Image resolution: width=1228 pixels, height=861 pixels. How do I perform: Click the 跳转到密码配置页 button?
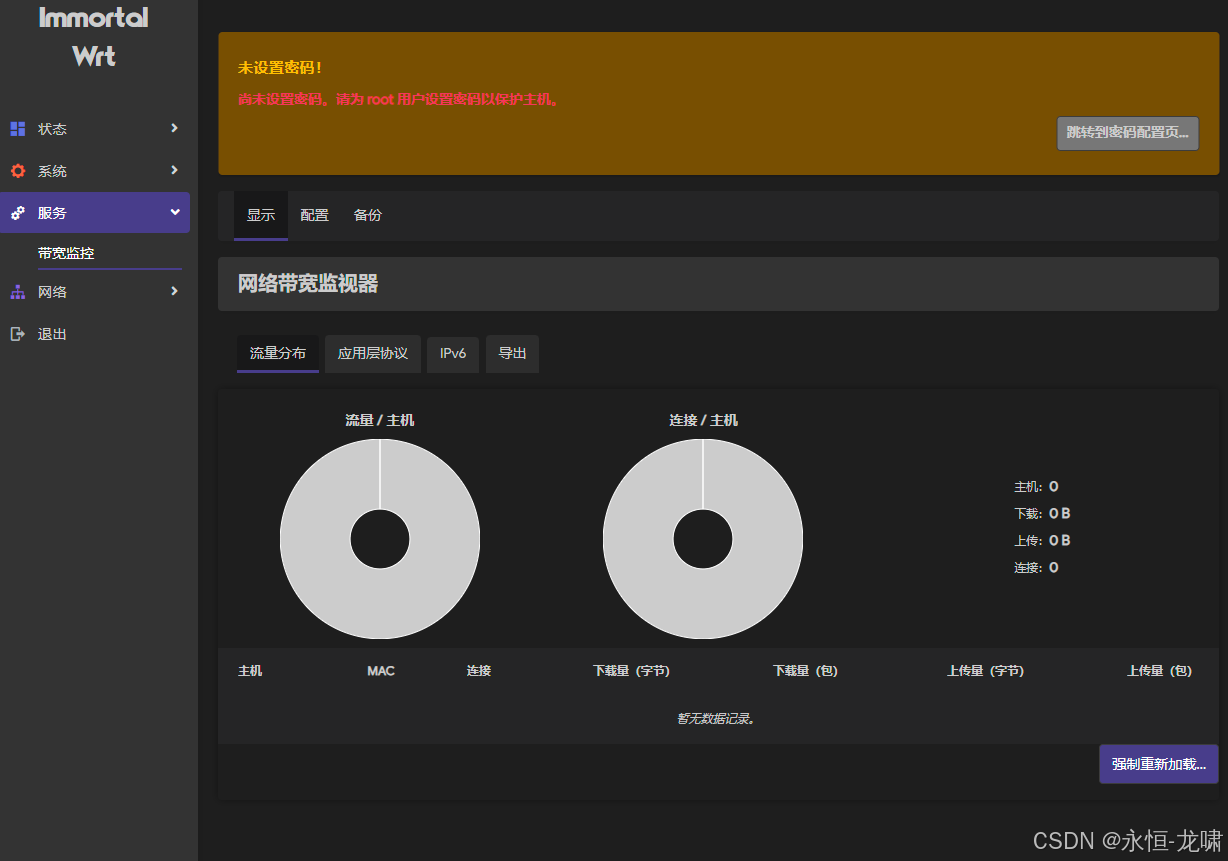tap(1128, 132)
